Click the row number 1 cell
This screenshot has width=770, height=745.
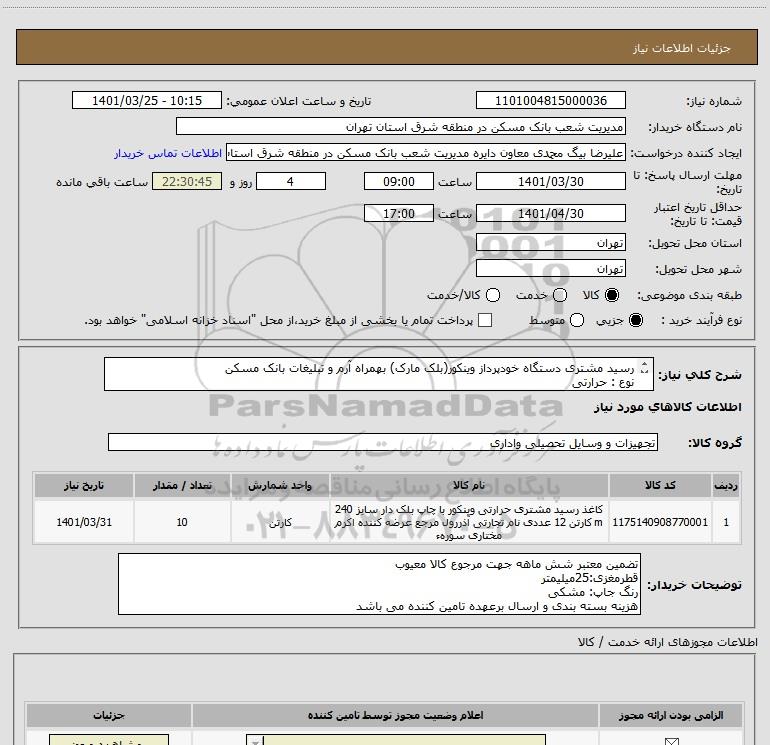point(726,522)
